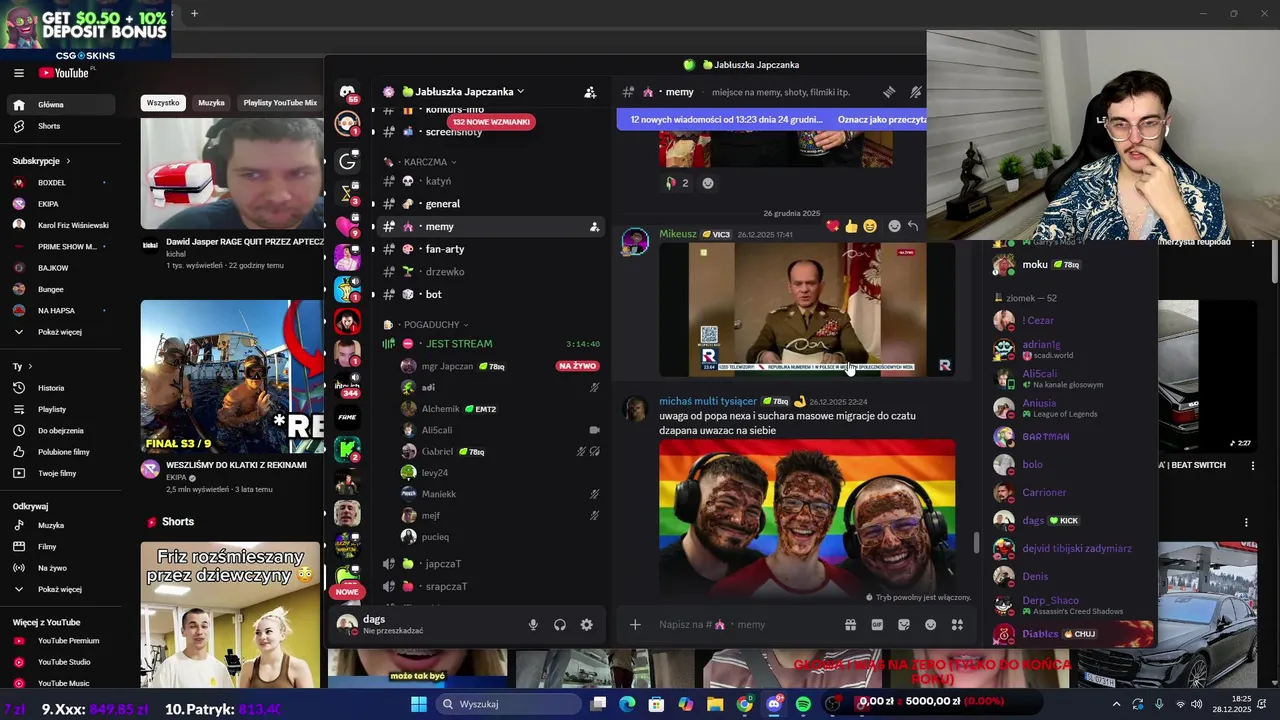The width and height of the screenshot is (1280, 720).
Task: Toggle Discord headphones deafen
Action: pyautogui.click(x=560, y=625)
